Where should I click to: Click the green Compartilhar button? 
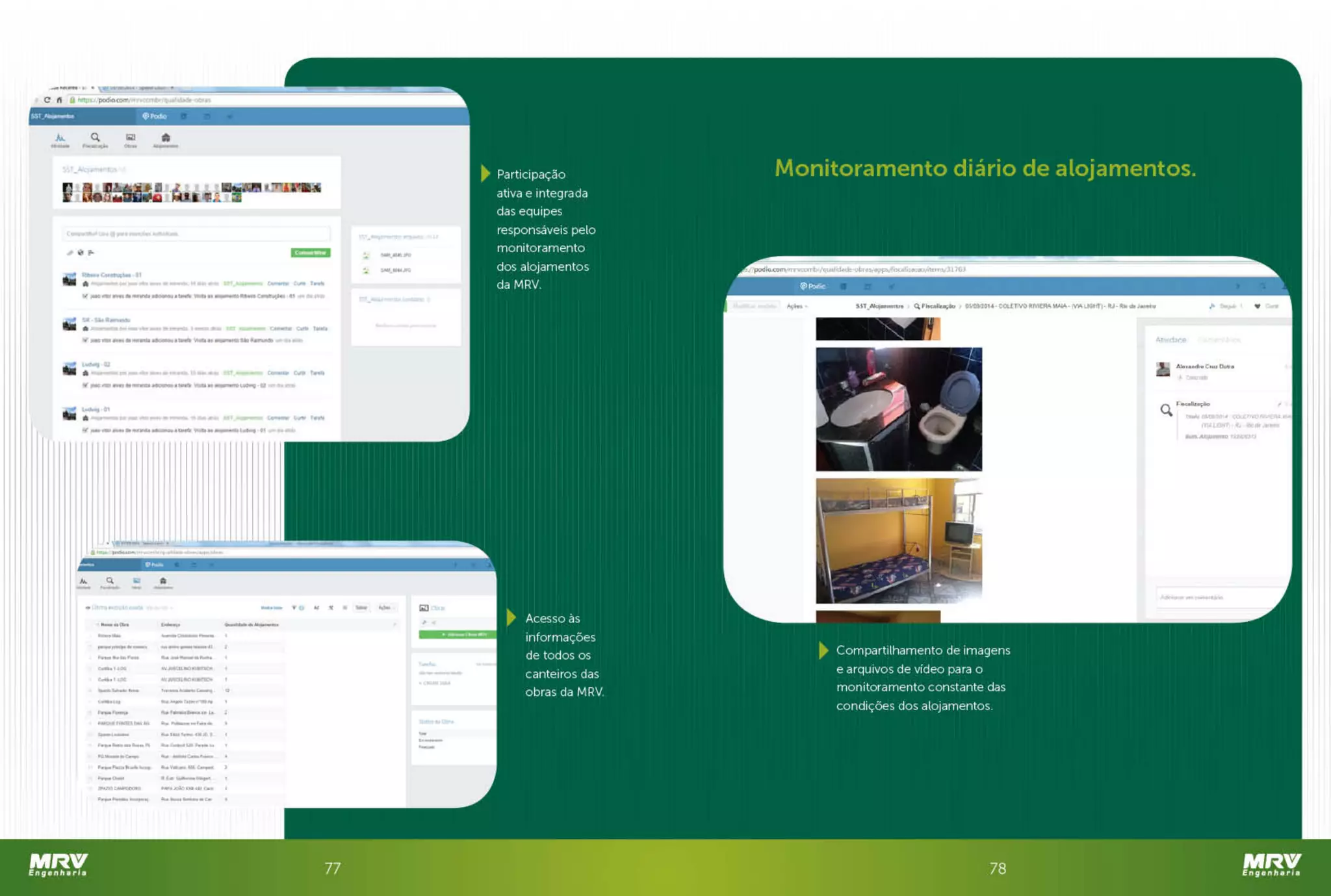[310, 253]
